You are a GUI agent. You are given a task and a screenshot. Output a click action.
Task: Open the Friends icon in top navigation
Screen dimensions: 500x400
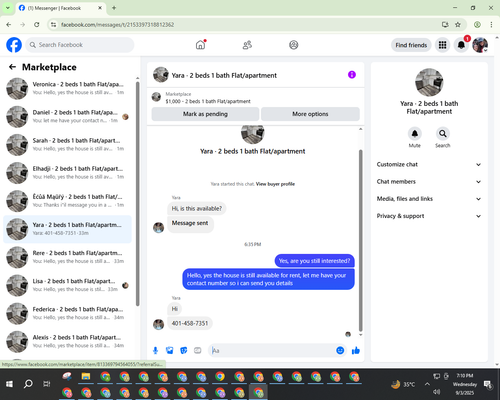[247, 45]
